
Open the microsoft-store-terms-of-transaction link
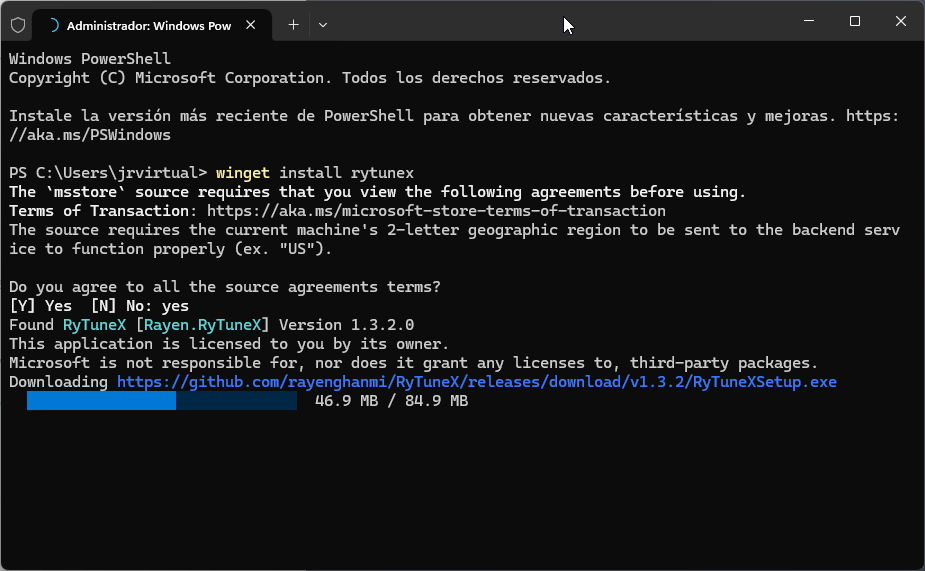(x=436, y=211)
